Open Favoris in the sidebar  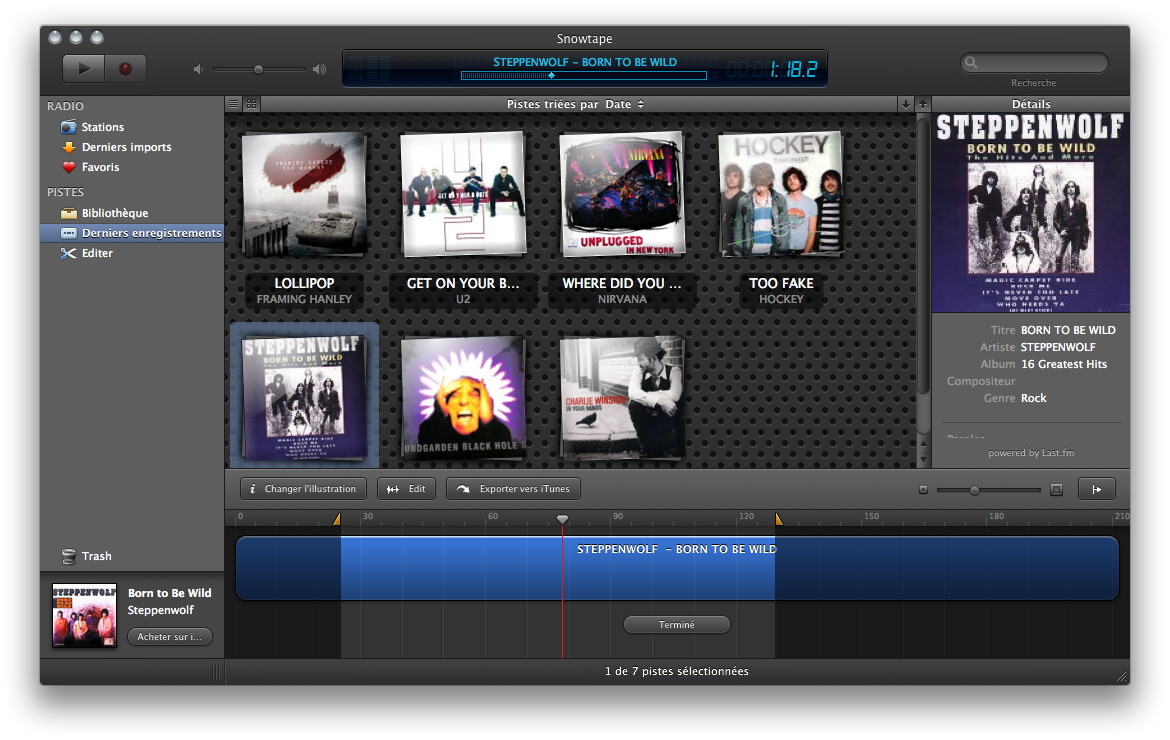click(101, 167)
